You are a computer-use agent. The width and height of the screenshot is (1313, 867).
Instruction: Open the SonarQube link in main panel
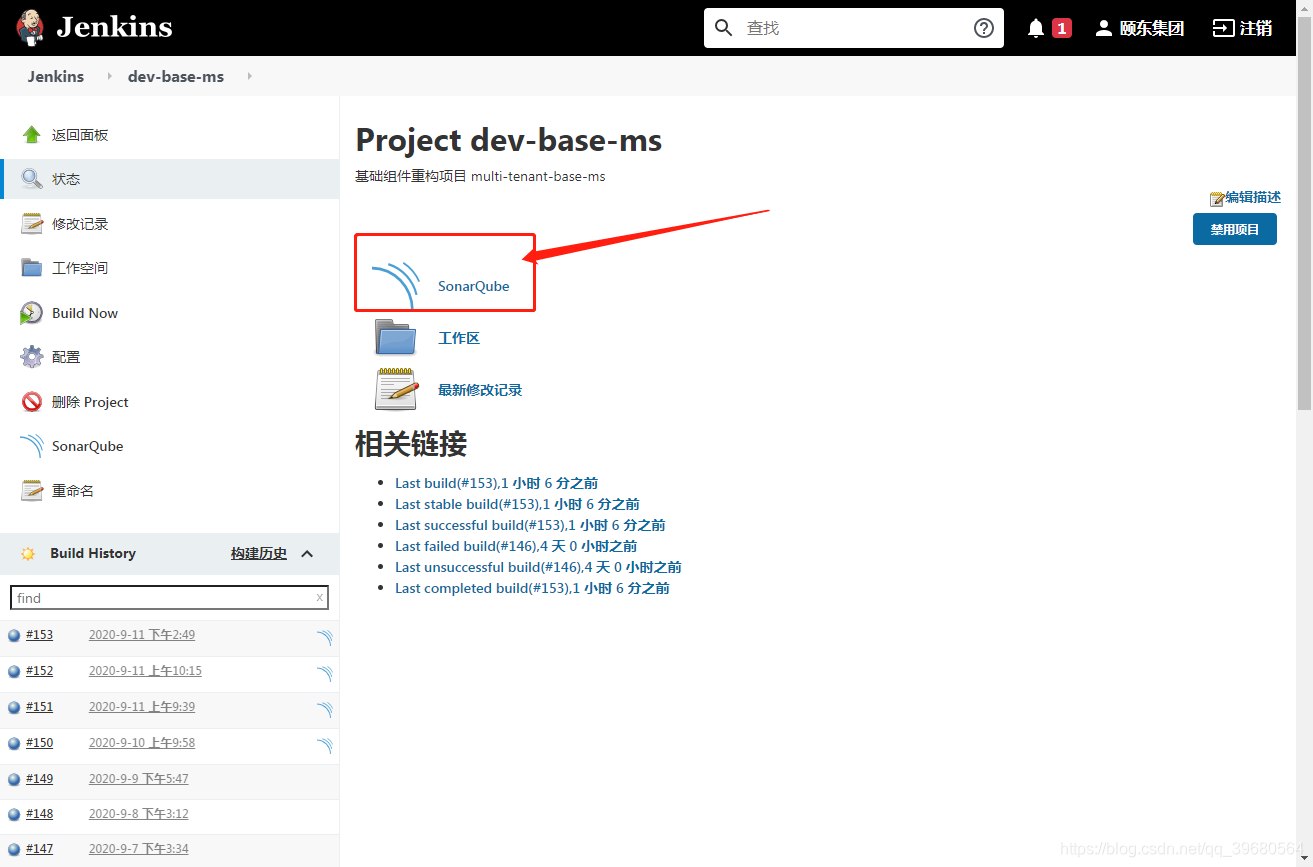[474, 286]
